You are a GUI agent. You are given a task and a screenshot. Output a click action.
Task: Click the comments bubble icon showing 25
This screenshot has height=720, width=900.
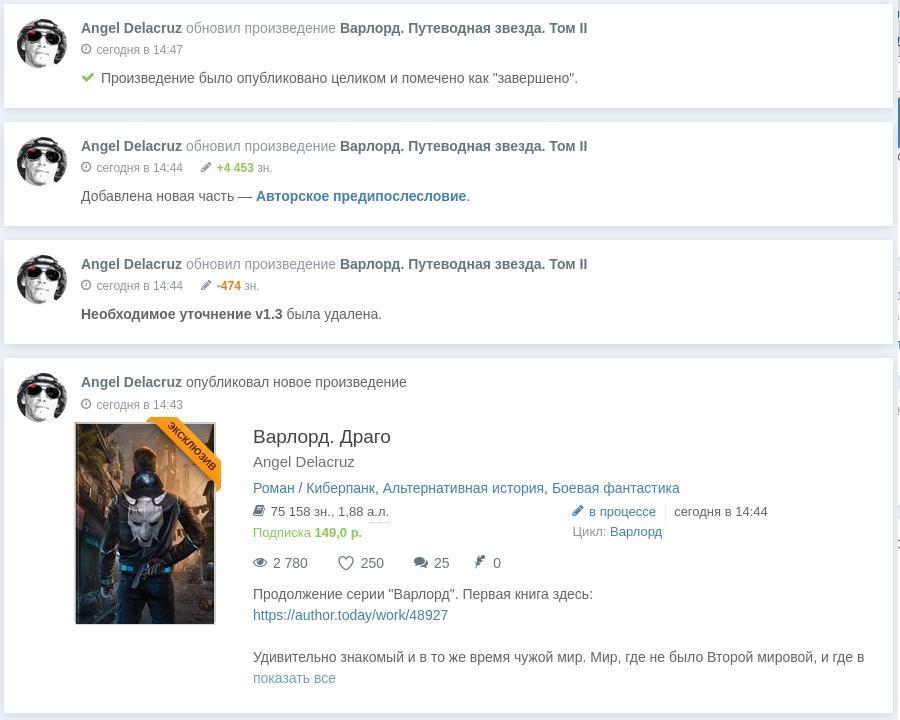coord(421,563)
